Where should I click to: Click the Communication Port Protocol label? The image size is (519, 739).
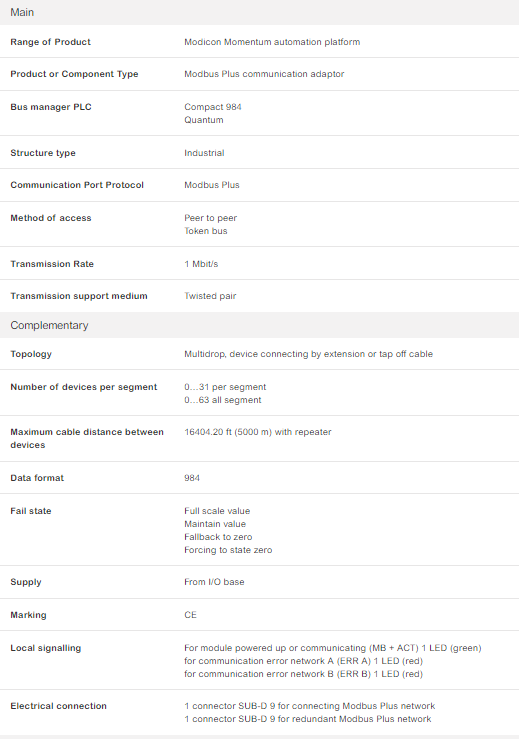pyautogui.click(x=77, y=185)
